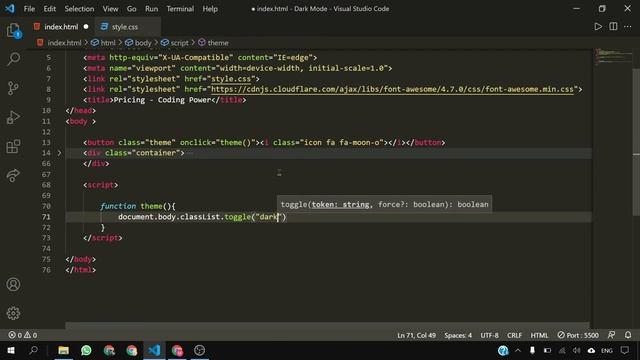This screenshot has width=640, height=360.
Task: Expand the folded container div at line 14
Action: click(59, 153)
